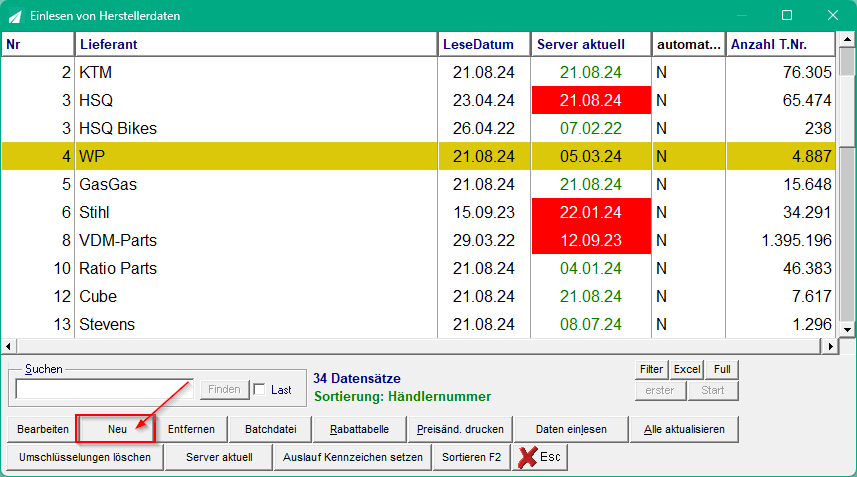
Task: Click the Server aktuell button at bottom
Action: [x=219, y=457]
